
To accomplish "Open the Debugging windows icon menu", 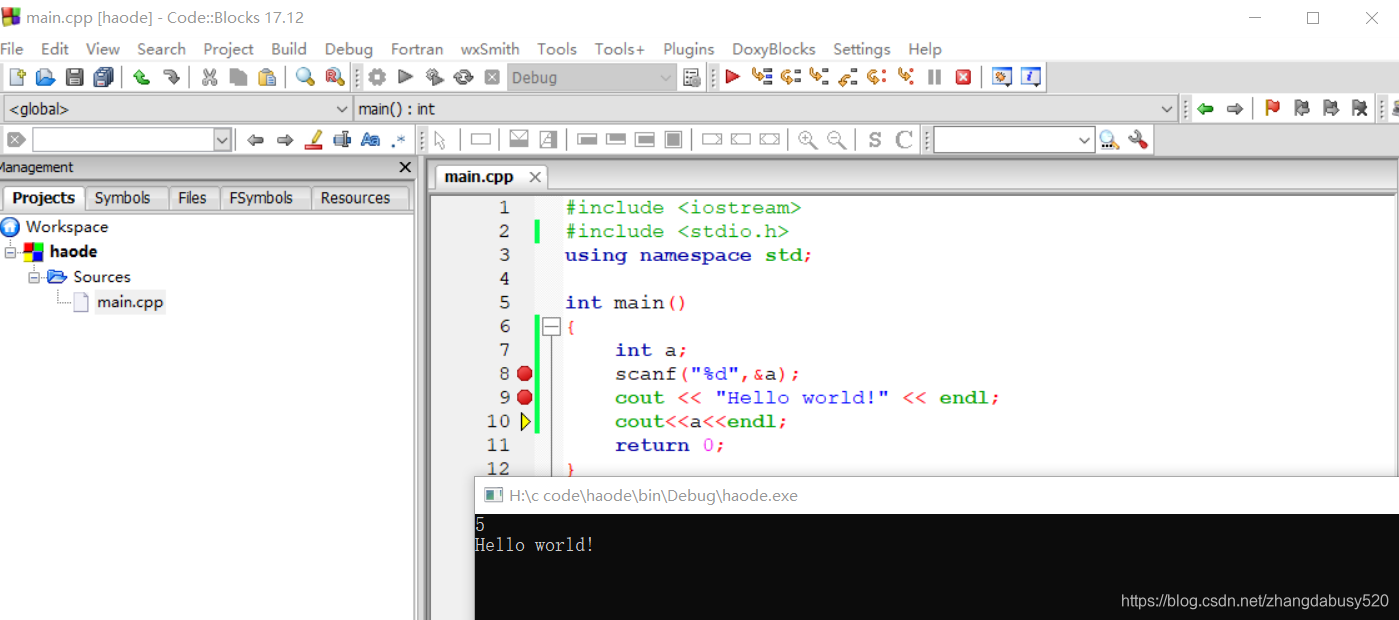I will (1002, 77).
